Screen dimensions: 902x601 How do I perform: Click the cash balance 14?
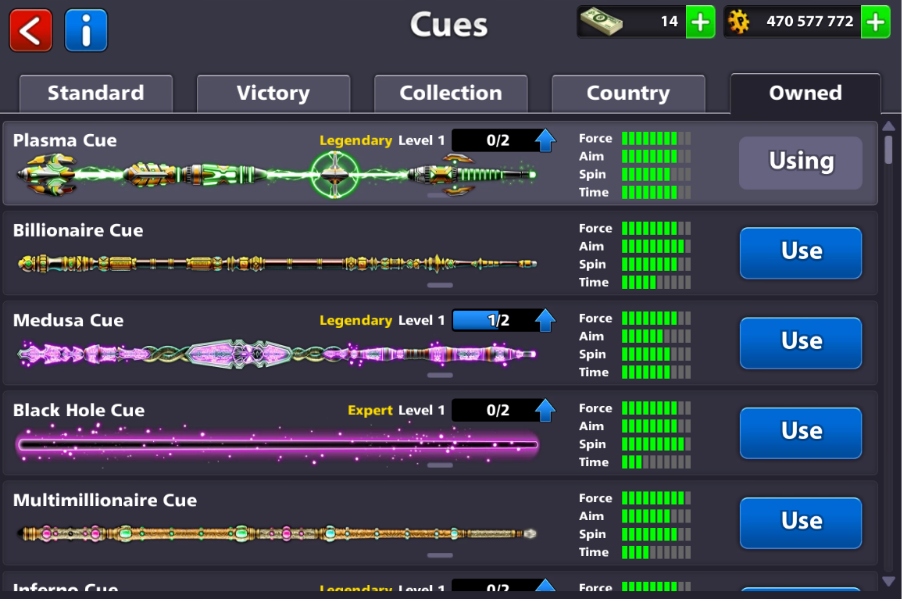(x=670, y=22)
